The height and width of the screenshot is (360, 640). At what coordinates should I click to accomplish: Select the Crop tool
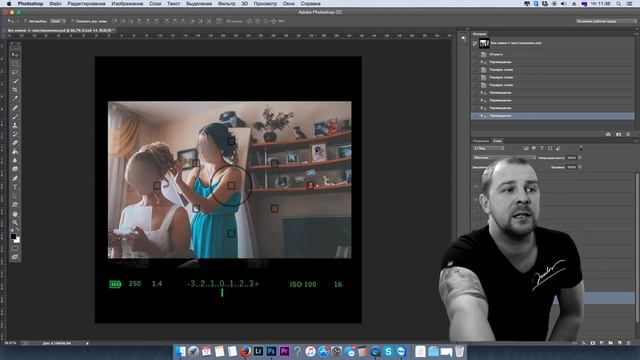coord(15,90)
